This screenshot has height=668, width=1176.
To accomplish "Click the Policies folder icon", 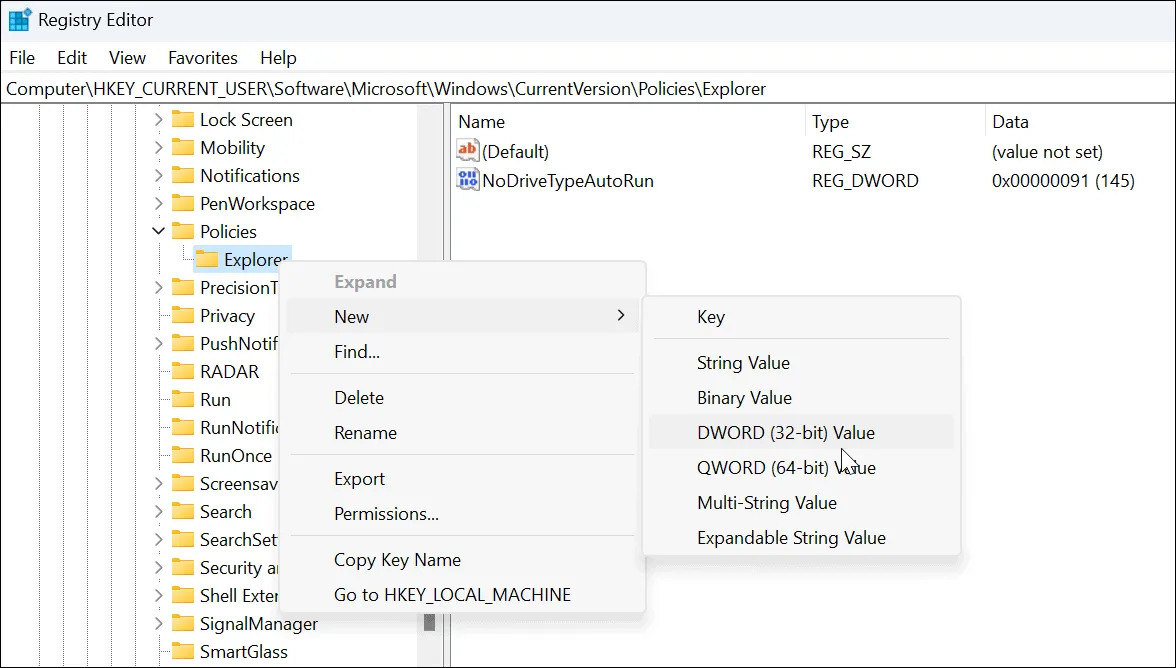I will pos(183,232).
